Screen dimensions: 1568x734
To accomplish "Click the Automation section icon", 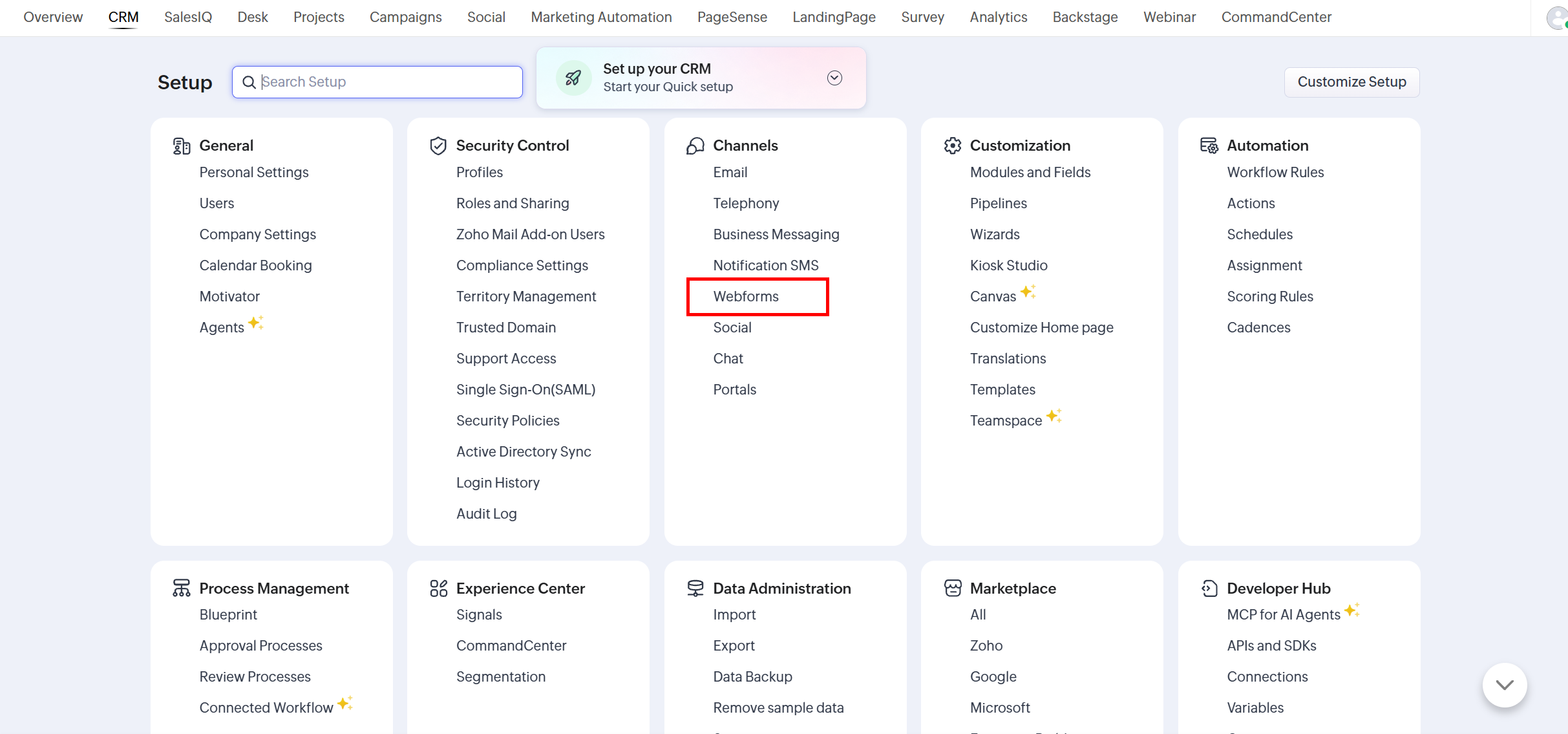I will [1209, 146].
